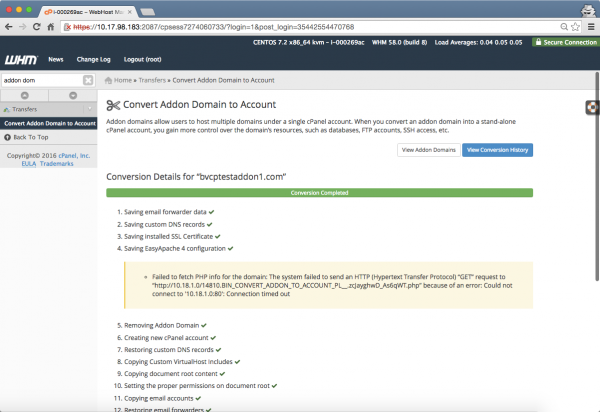Click the Conversion Completed progress bar
600x412 pixels.
(320, 193)
